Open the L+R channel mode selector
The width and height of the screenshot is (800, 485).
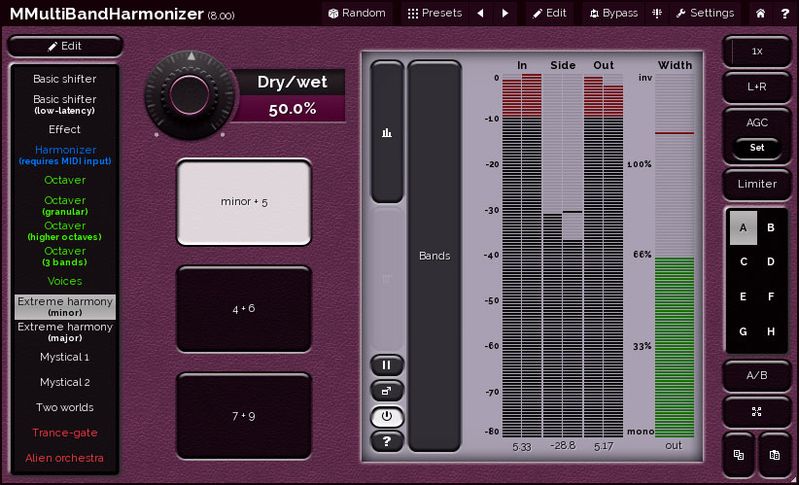[x=757, y=87]
